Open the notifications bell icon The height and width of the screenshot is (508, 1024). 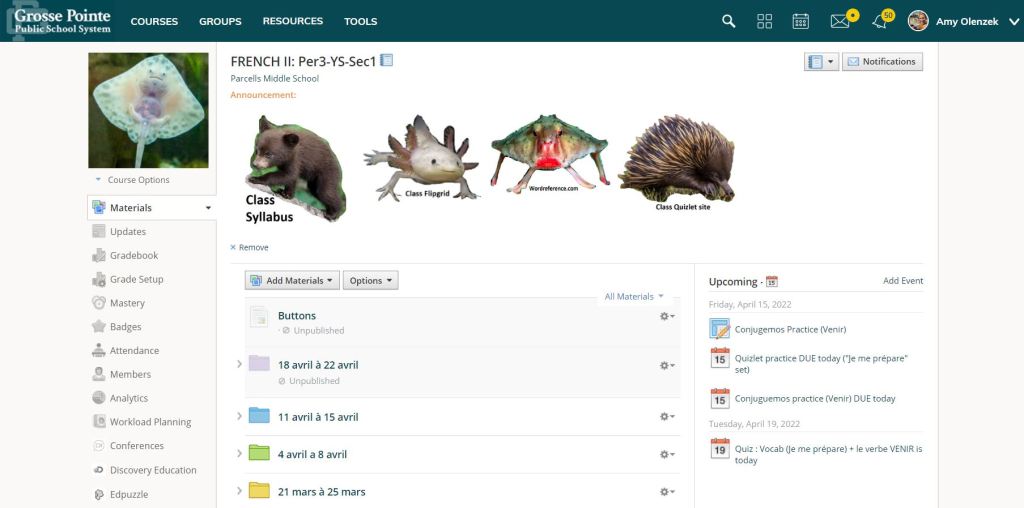[880, 21]
